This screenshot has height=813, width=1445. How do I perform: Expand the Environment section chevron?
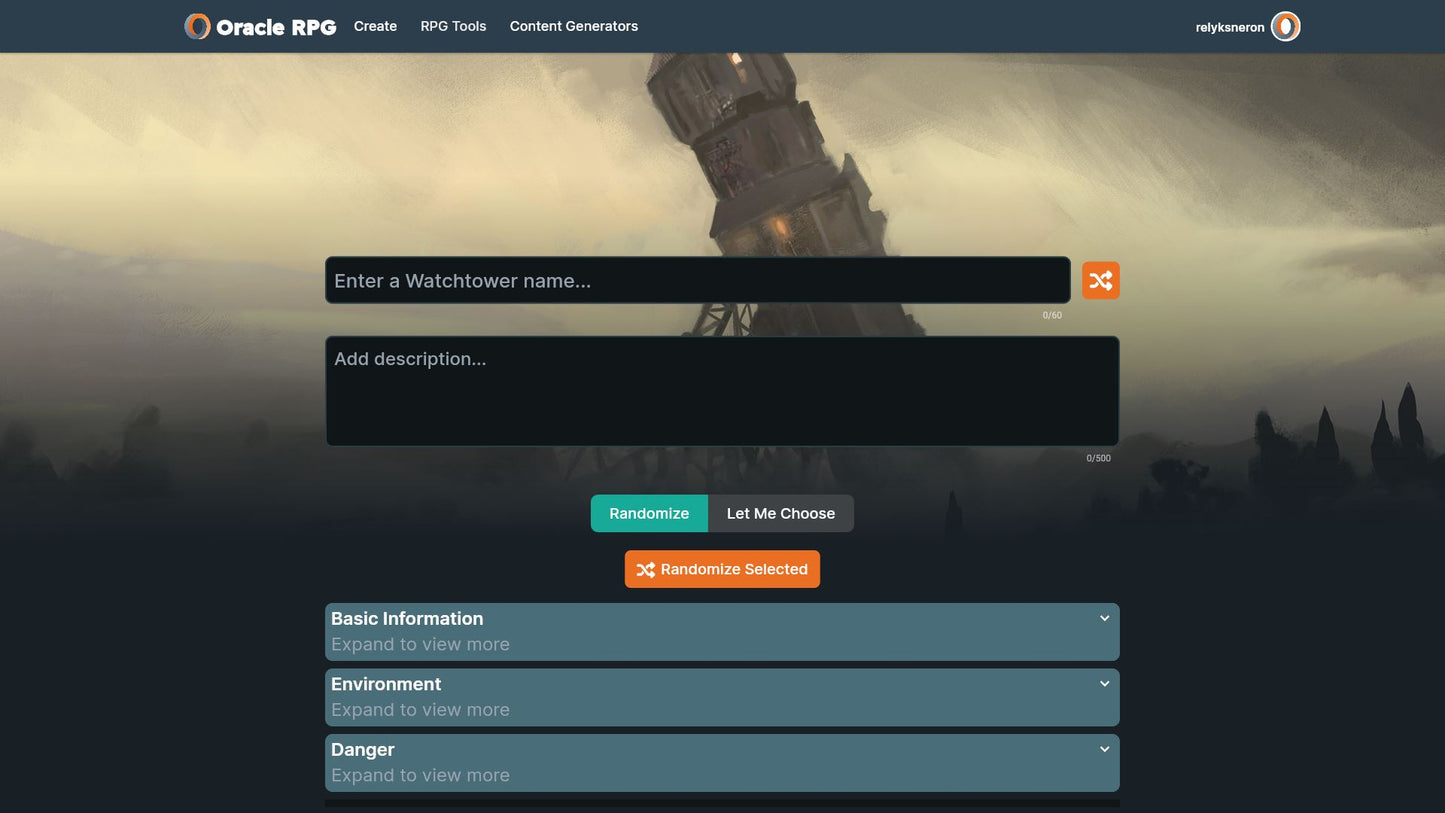click(x=1104, y=684)
